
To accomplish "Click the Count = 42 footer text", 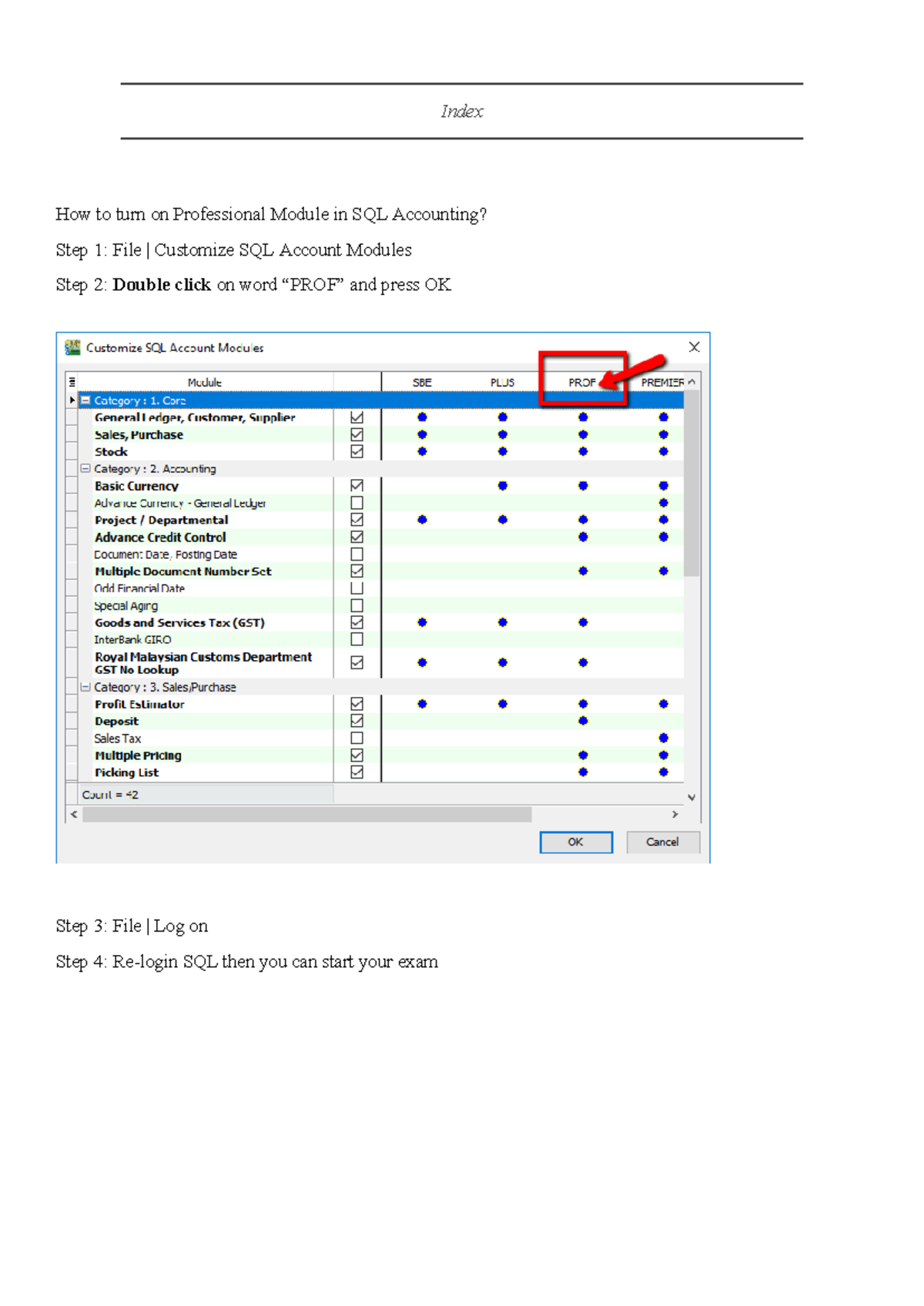I will coord(110,795).
